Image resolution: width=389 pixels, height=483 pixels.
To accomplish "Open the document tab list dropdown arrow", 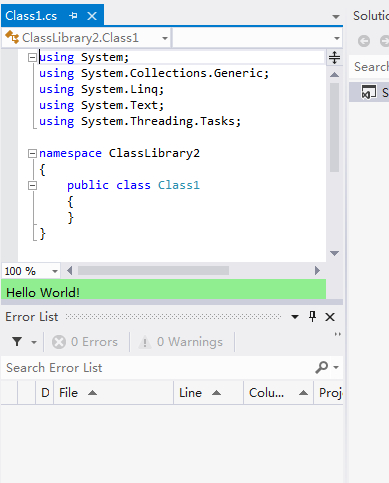I will coord(336,17).
